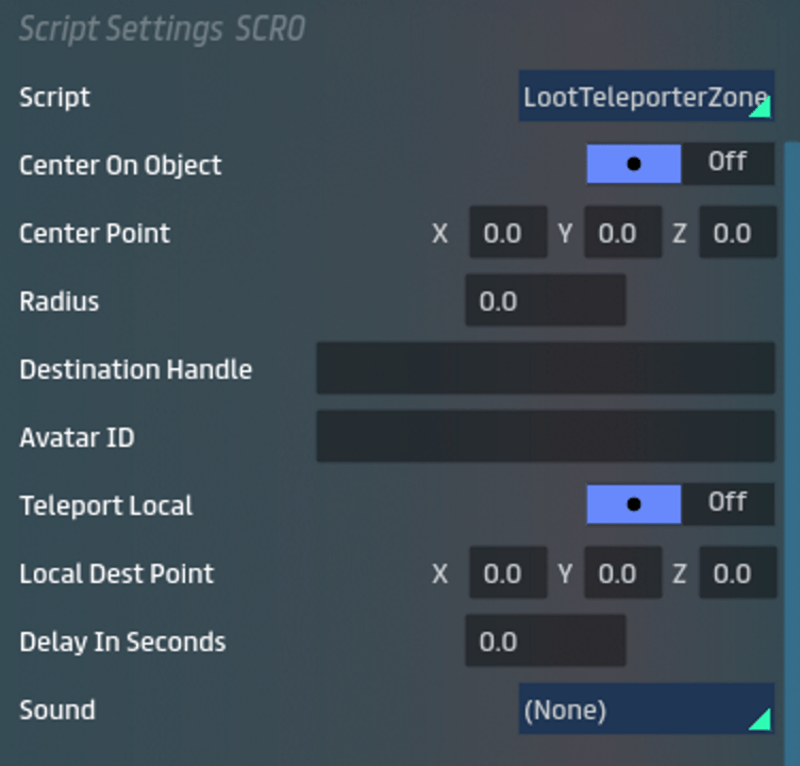Click the Off label of Teleport Local
Screen dimensions: 800x766
click(727, 502)
